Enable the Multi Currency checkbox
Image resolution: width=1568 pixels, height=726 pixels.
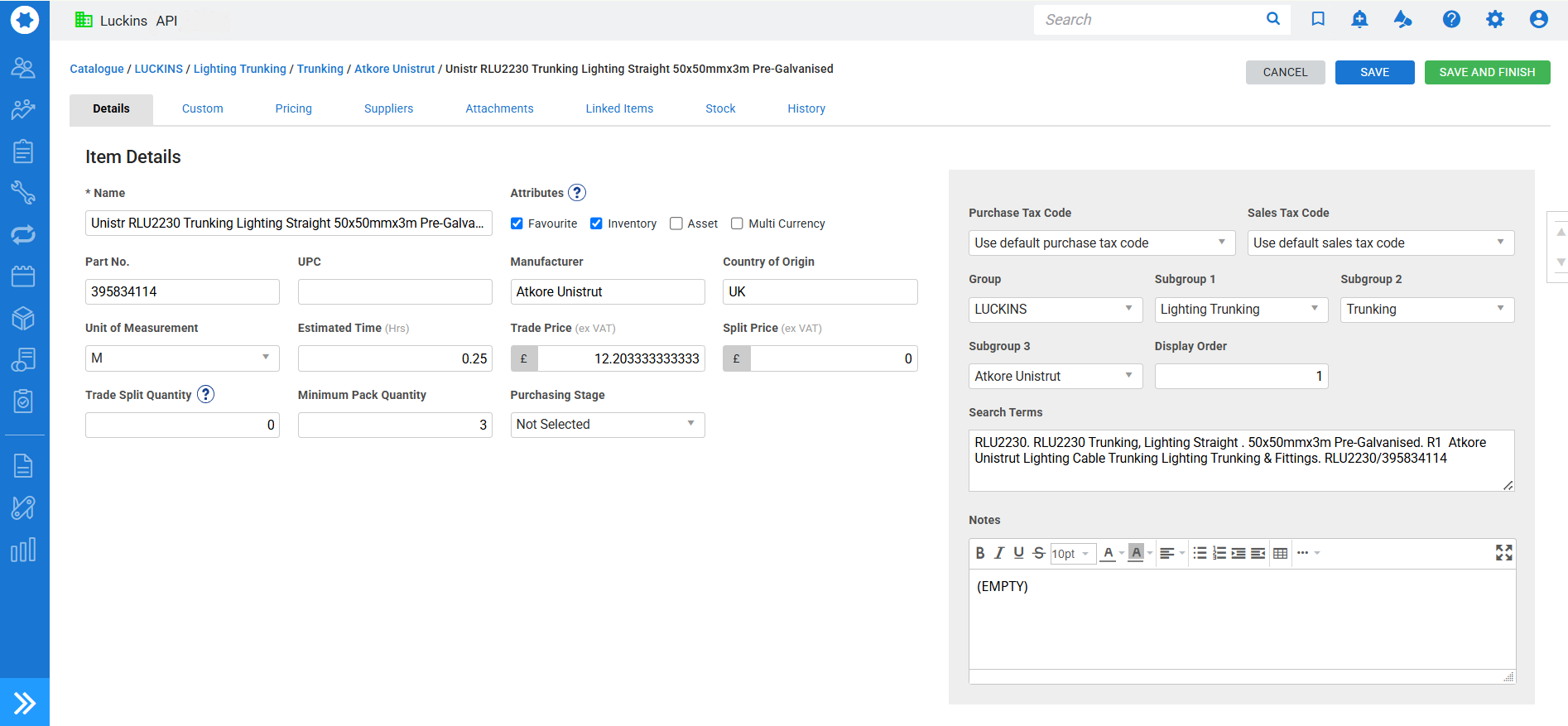[x=737, y=224]
